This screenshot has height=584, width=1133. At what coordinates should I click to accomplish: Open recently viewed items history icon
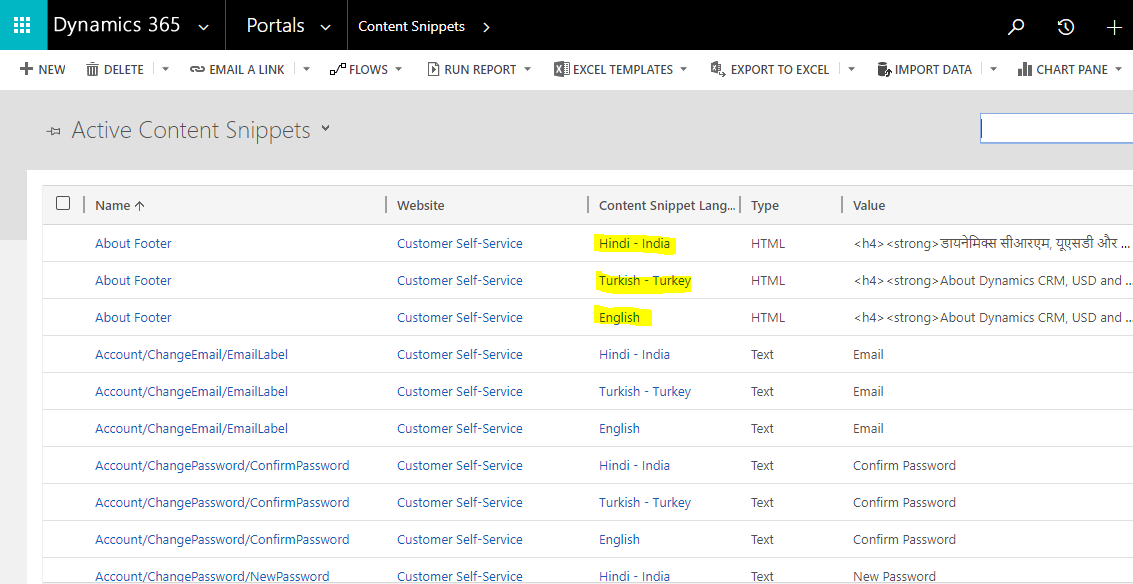click(1064, 27)
